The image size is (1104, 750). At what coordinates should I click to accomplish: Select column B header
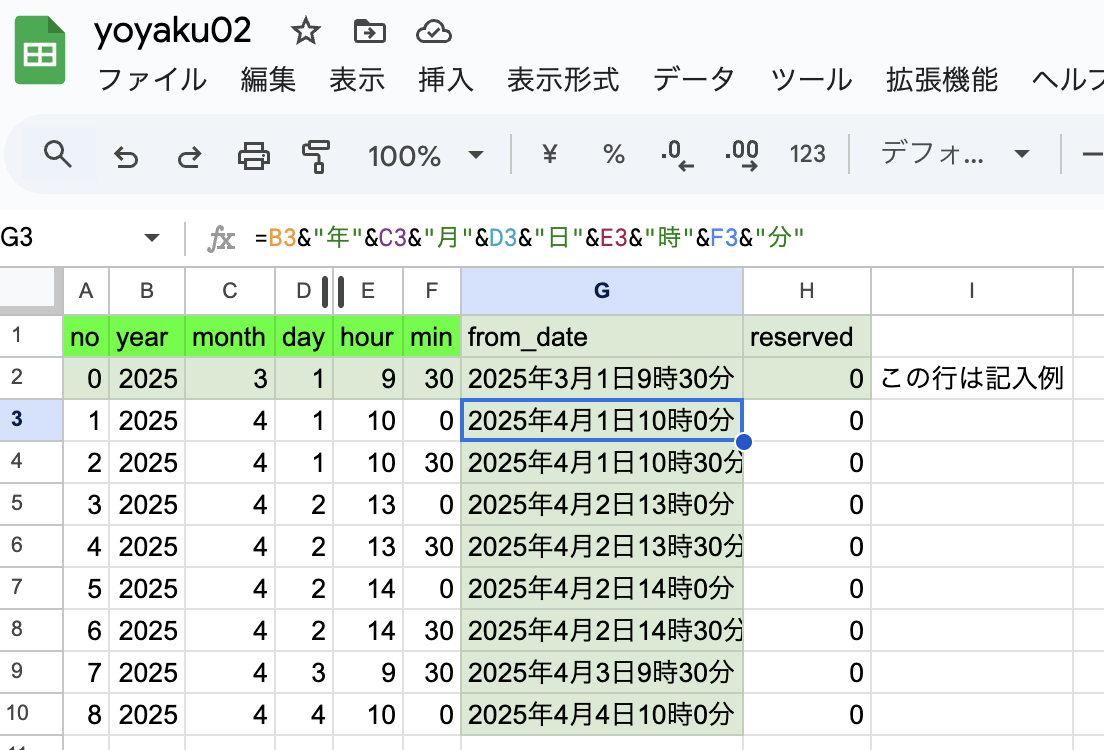click(147, 291)
